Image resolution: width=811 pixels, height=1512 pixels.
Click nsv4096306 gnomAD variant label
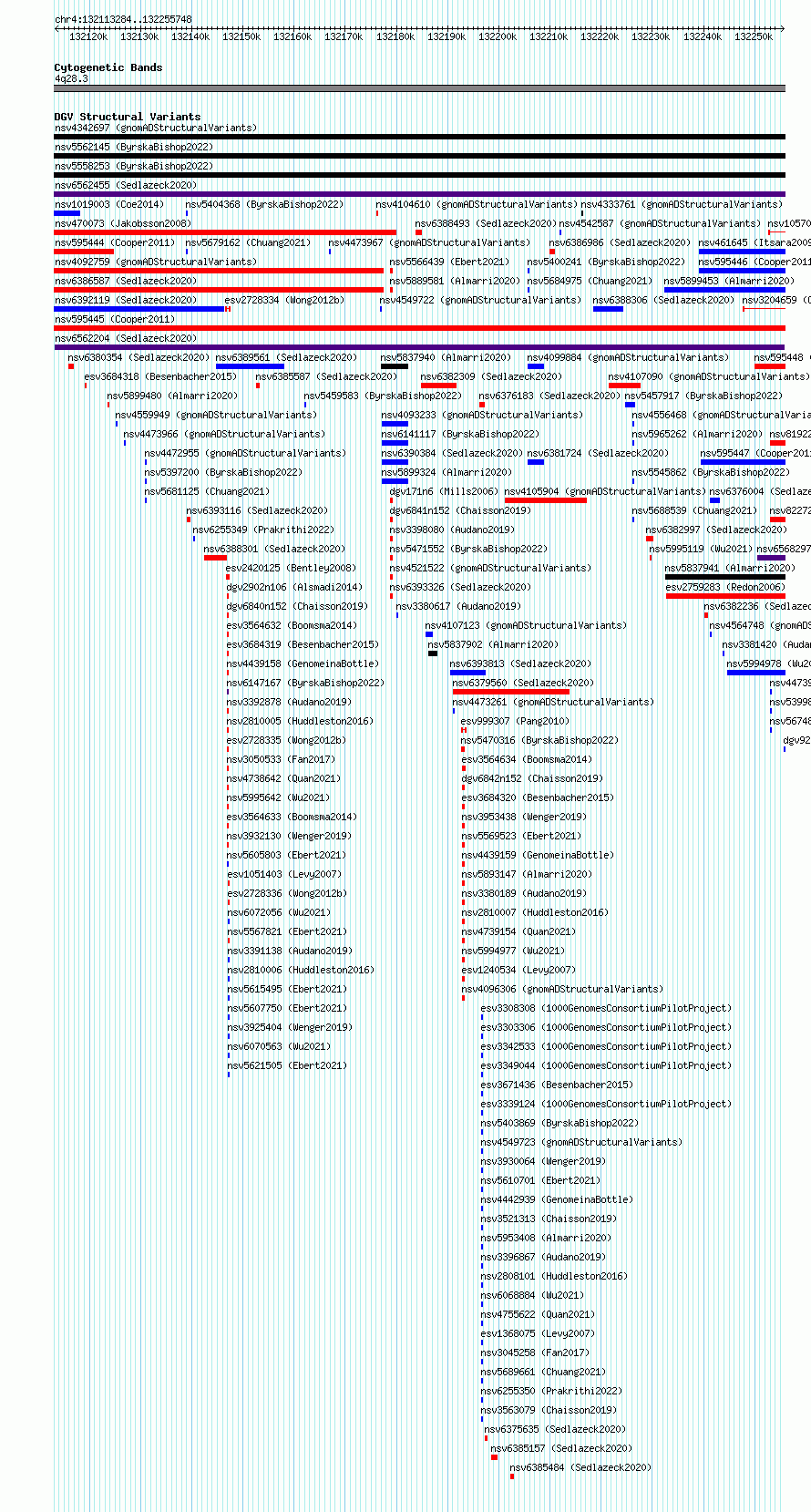(x=562, y=989)
